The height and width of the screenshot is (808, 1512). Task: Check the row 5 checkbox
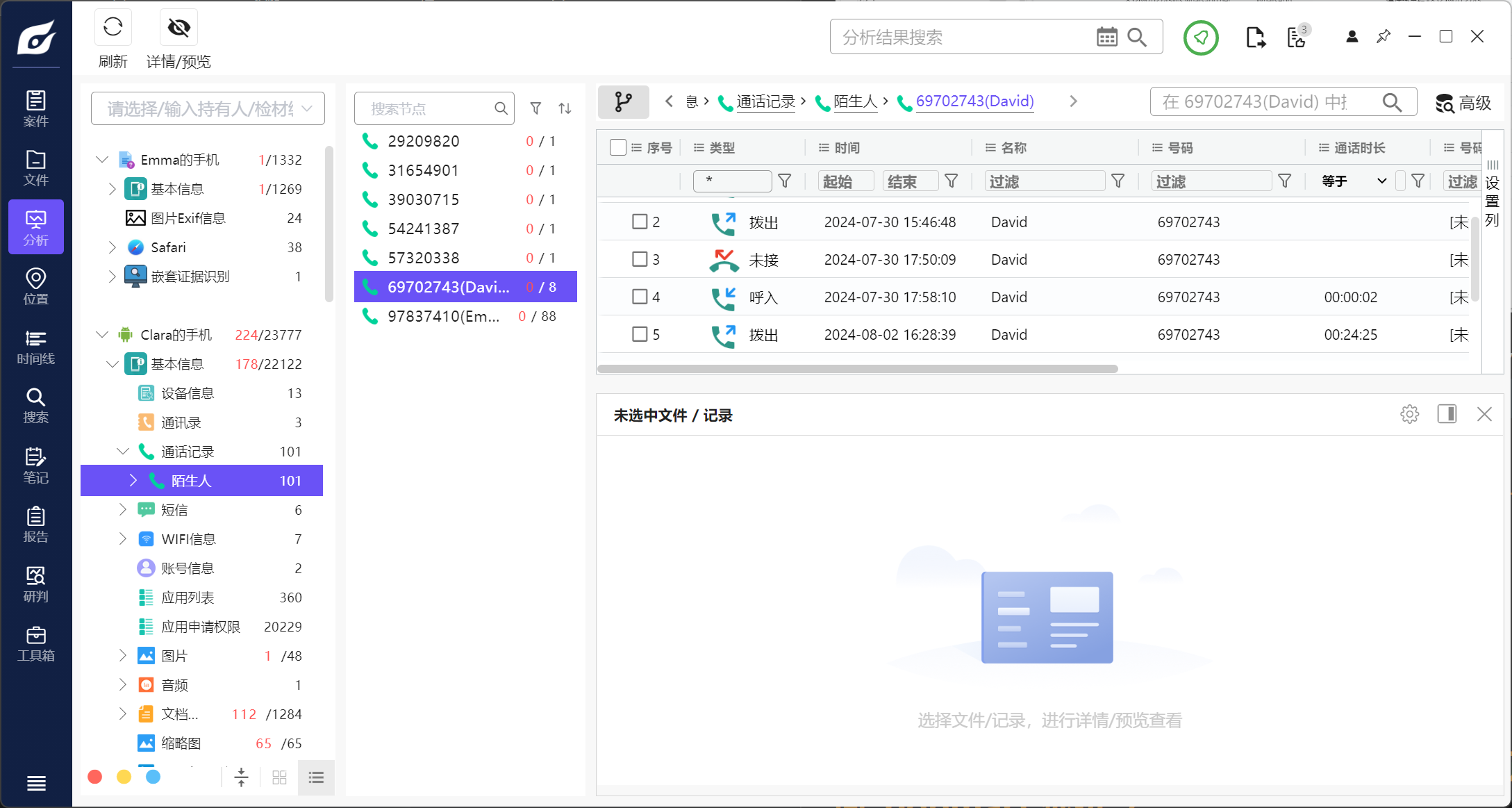640,334
